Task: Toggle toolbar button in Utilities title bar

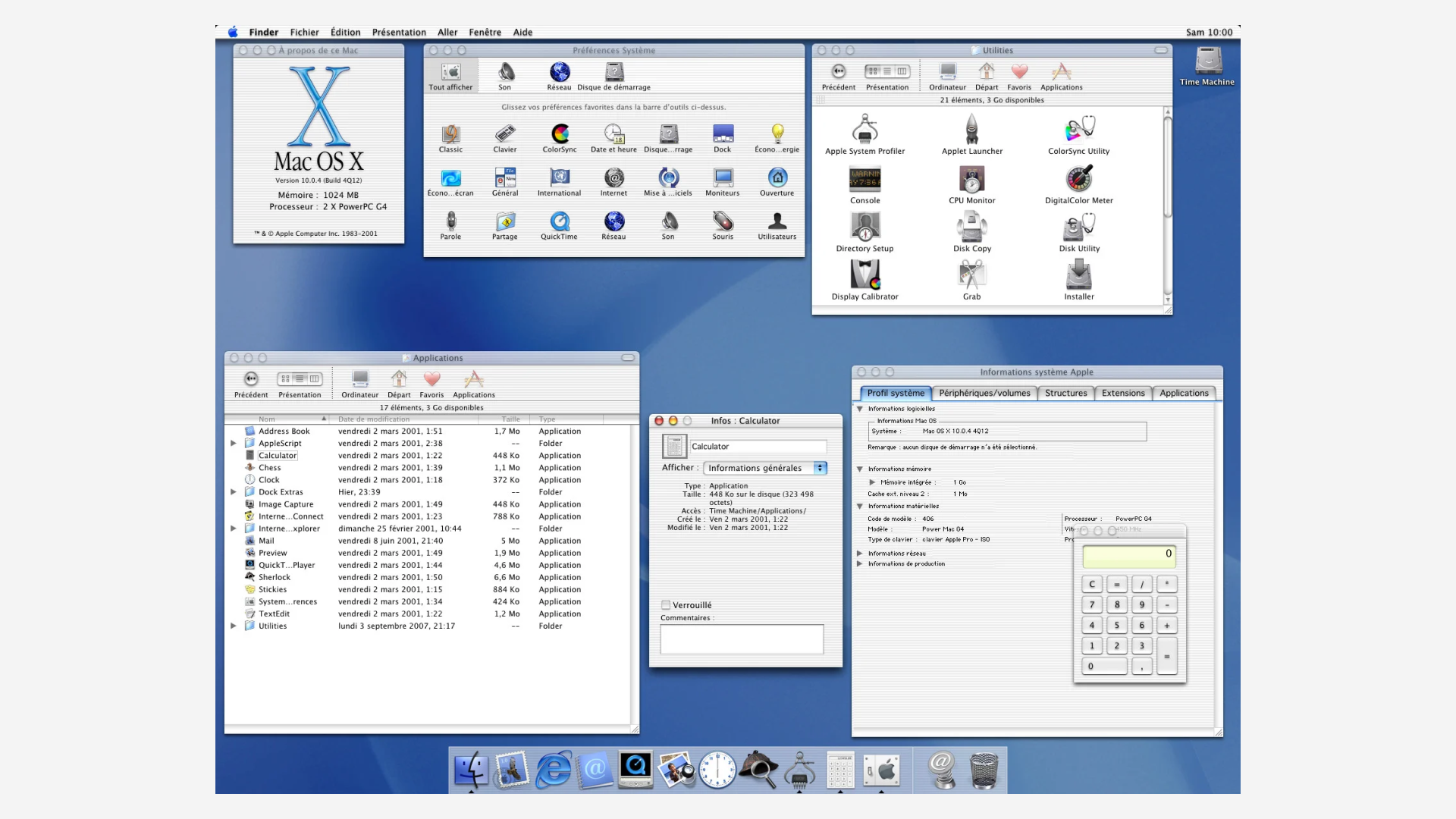Action: click(x=1161, y=51)
